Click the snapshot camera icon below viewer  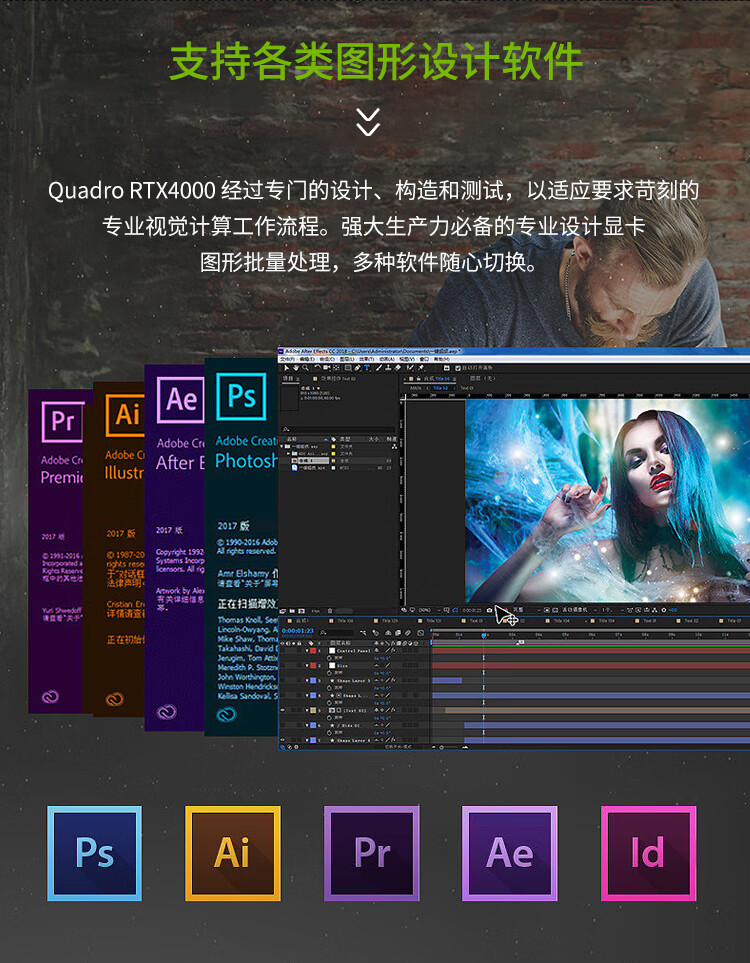click(x=490, y=610)
